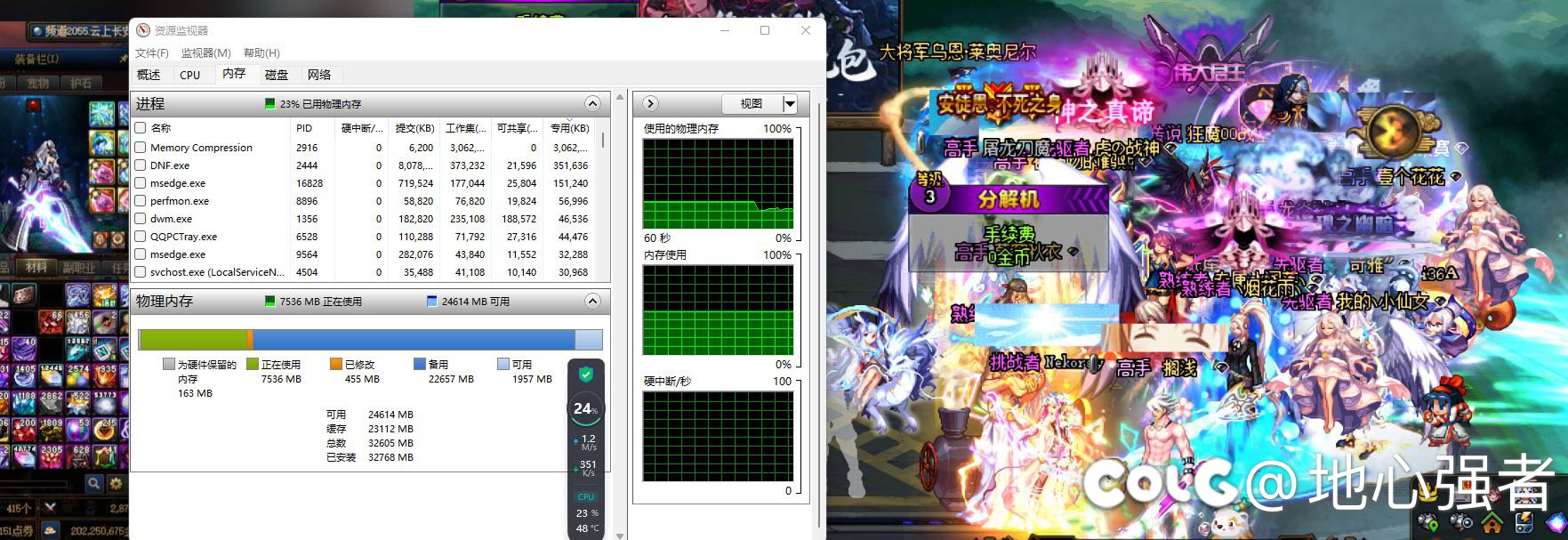Click the 使用的物理内存 graph
1568x540 pixels.
tap(718, 184)
